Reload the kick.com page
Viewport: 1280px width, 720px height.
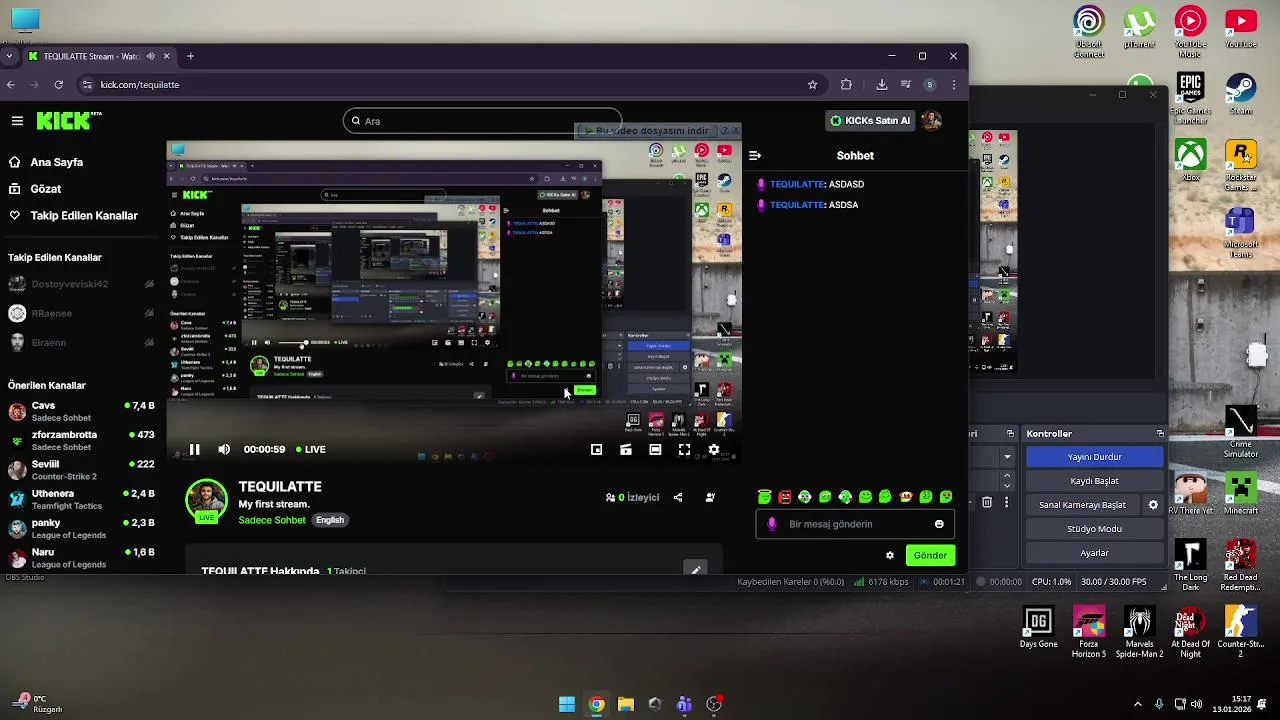[59, 85]
